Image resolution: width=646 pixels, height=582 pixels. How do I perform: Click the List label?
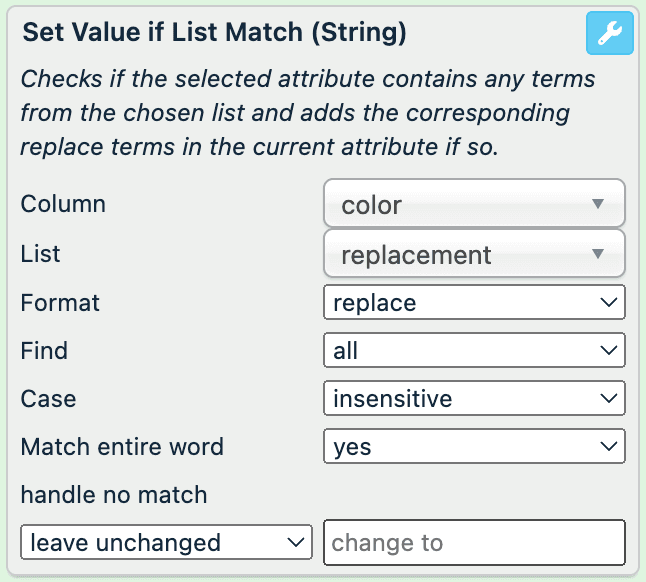pyautogui.click(x=41, y=254)
